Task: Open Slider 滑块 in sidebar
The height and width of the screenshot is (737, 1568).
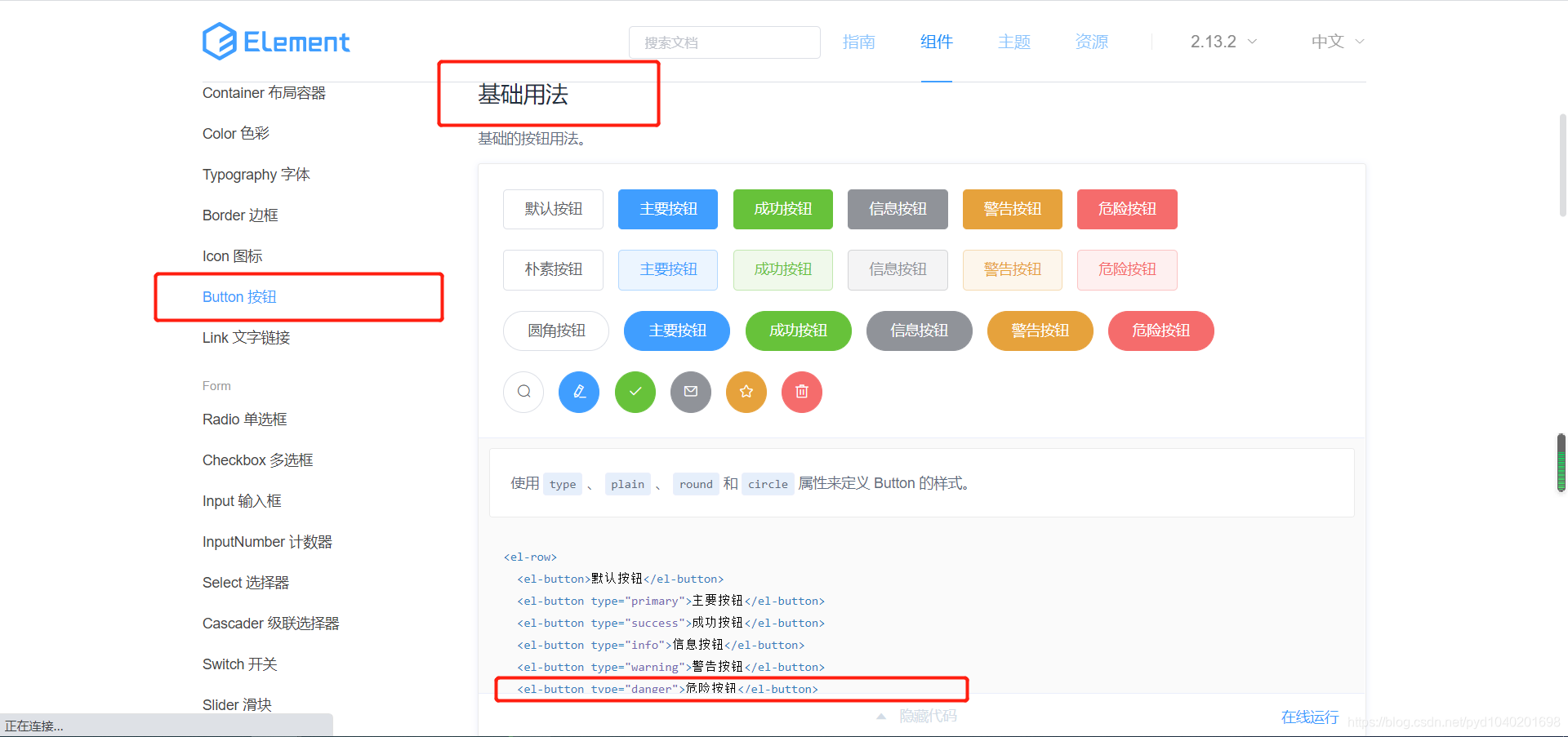Action: 237,704
